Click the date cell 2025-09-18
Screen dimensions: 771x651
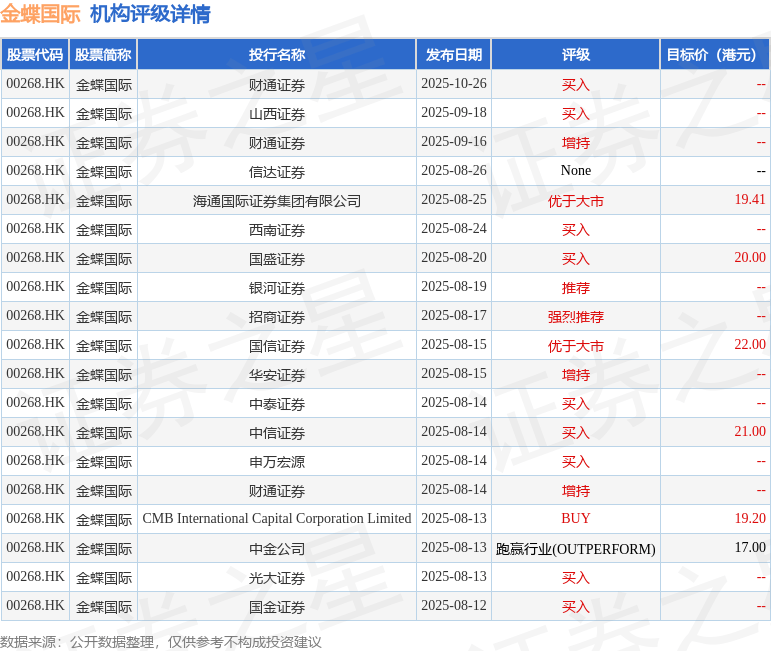coord(454,113)
